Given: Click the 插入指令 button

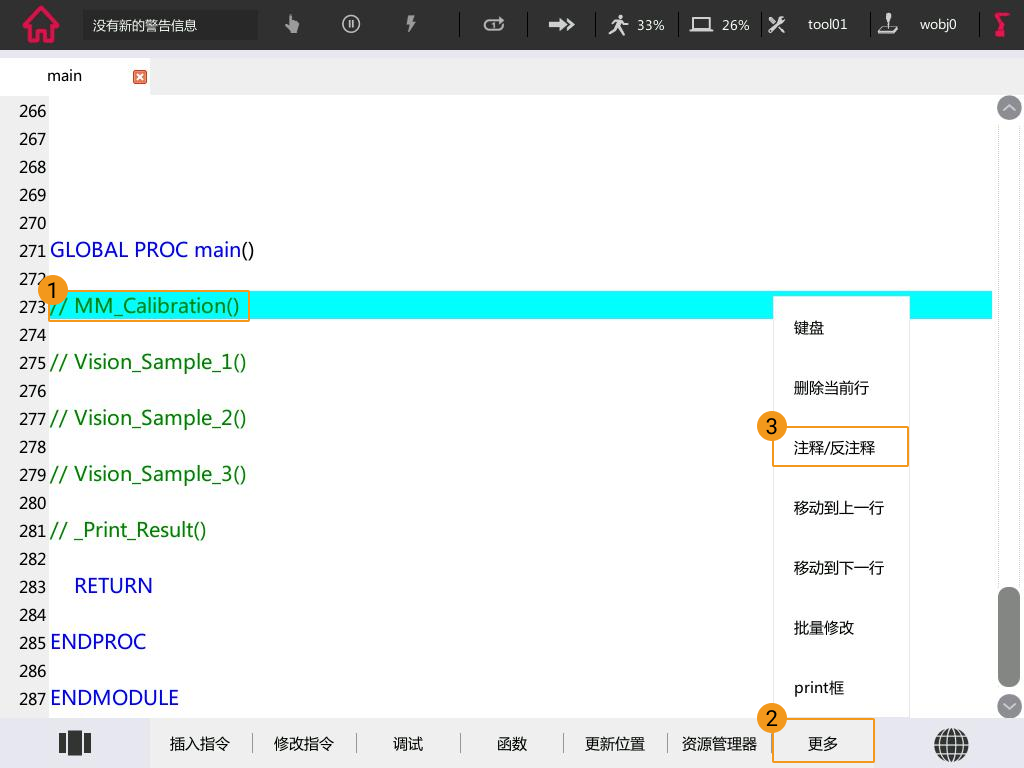Looking at the screenshot, I should click(200, 743).
